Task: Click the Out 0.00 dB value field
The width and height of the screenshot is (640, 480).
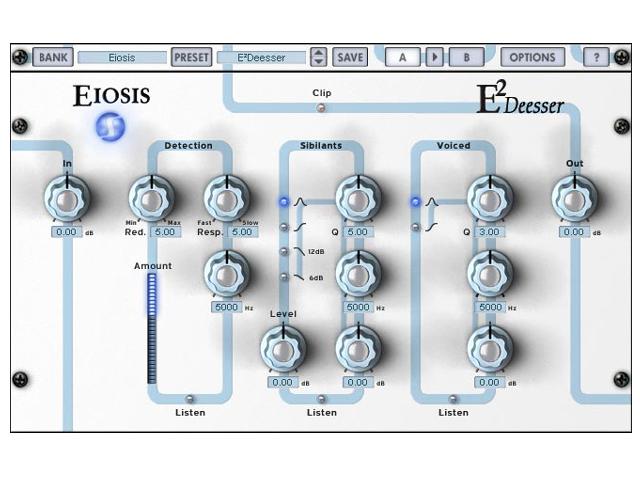Action: pos(574,232)
